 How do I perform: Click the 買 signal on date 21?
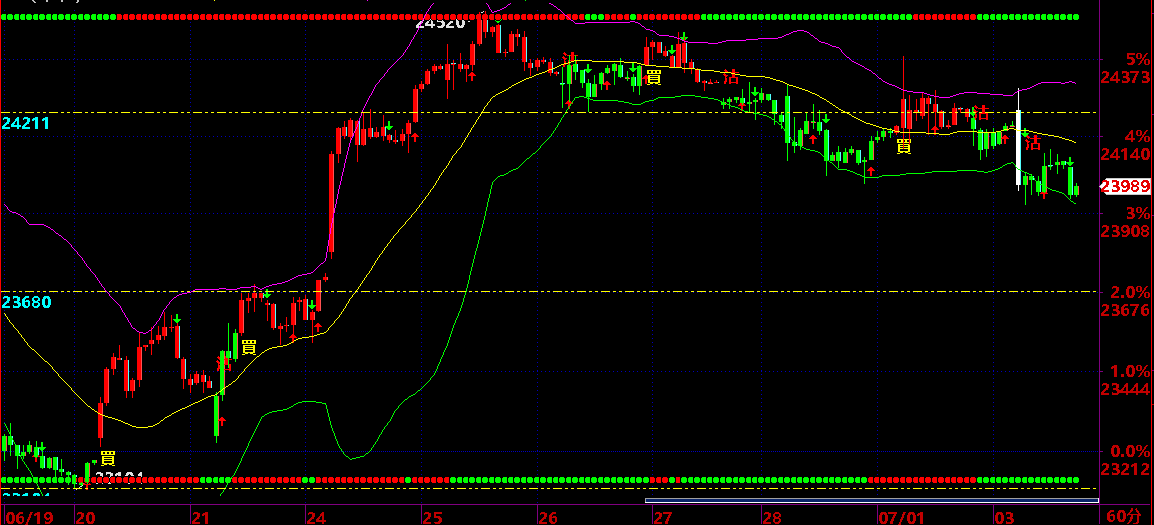[x=249, y=348]
